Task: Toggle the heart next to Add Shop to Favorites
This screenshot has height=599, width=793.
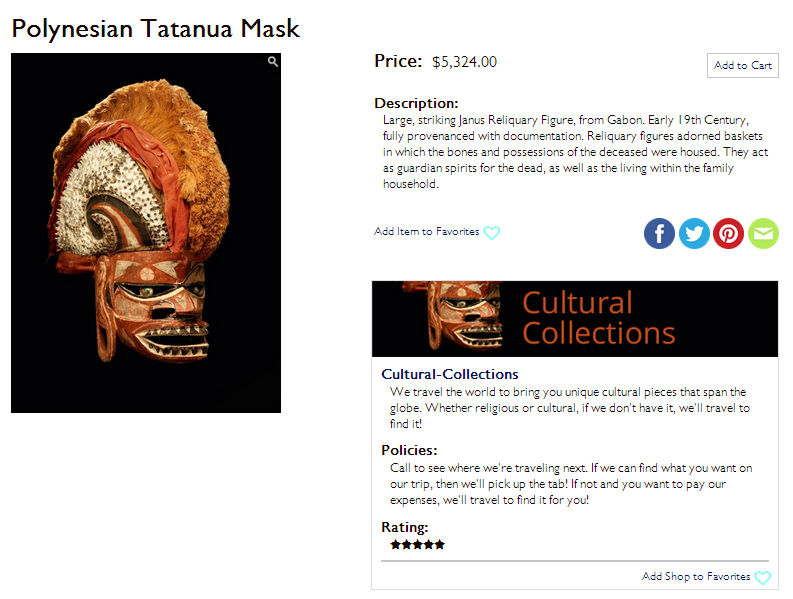Action: (x=763, y=577)
